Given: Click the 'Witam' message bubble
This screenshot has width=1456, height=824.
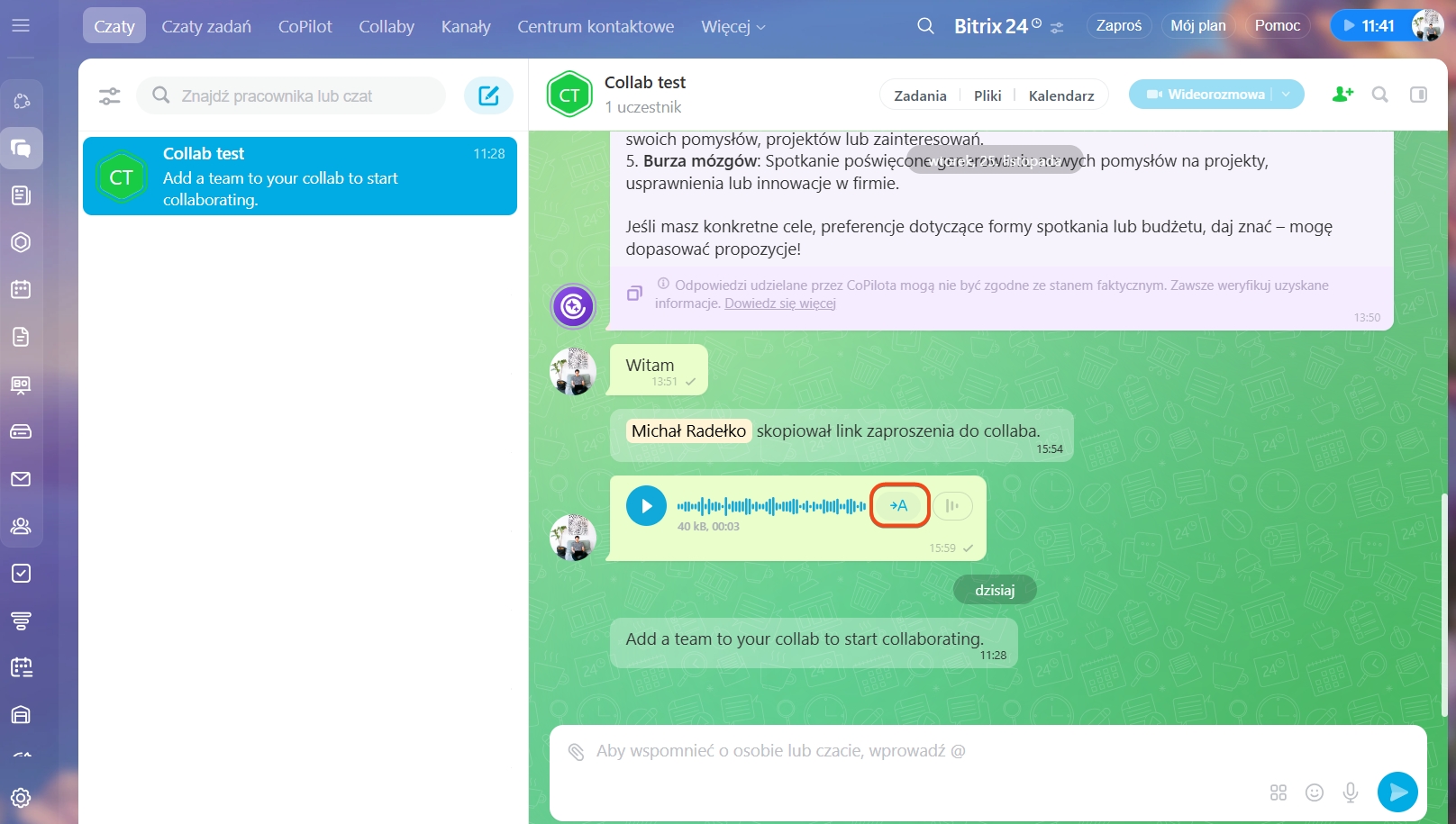Looking at the screenshot, I should tap(659, 370).
